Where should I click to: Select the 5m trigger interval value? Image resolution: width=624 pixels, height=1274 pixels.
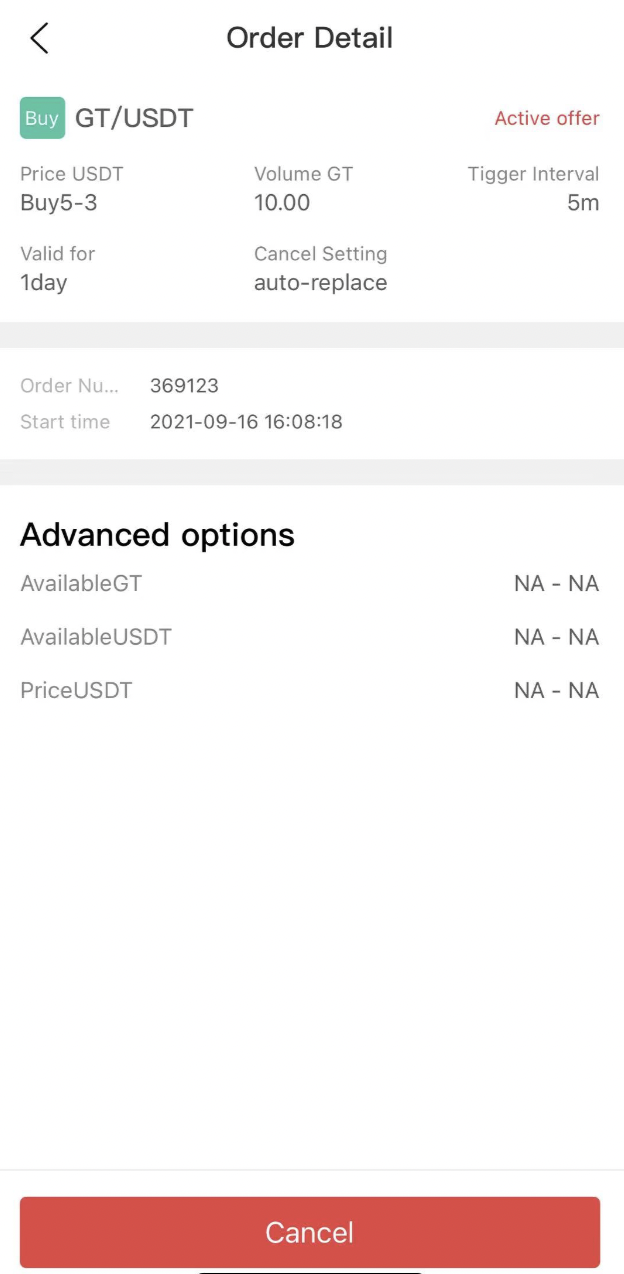tap(583, 203)
